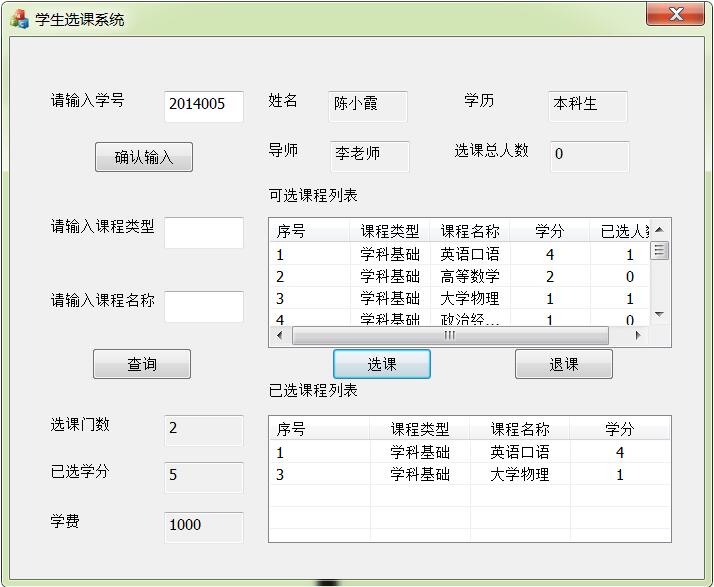
Task: Select 英语口语 row in 可选课程列表
Action: click(x=459, y=254)
